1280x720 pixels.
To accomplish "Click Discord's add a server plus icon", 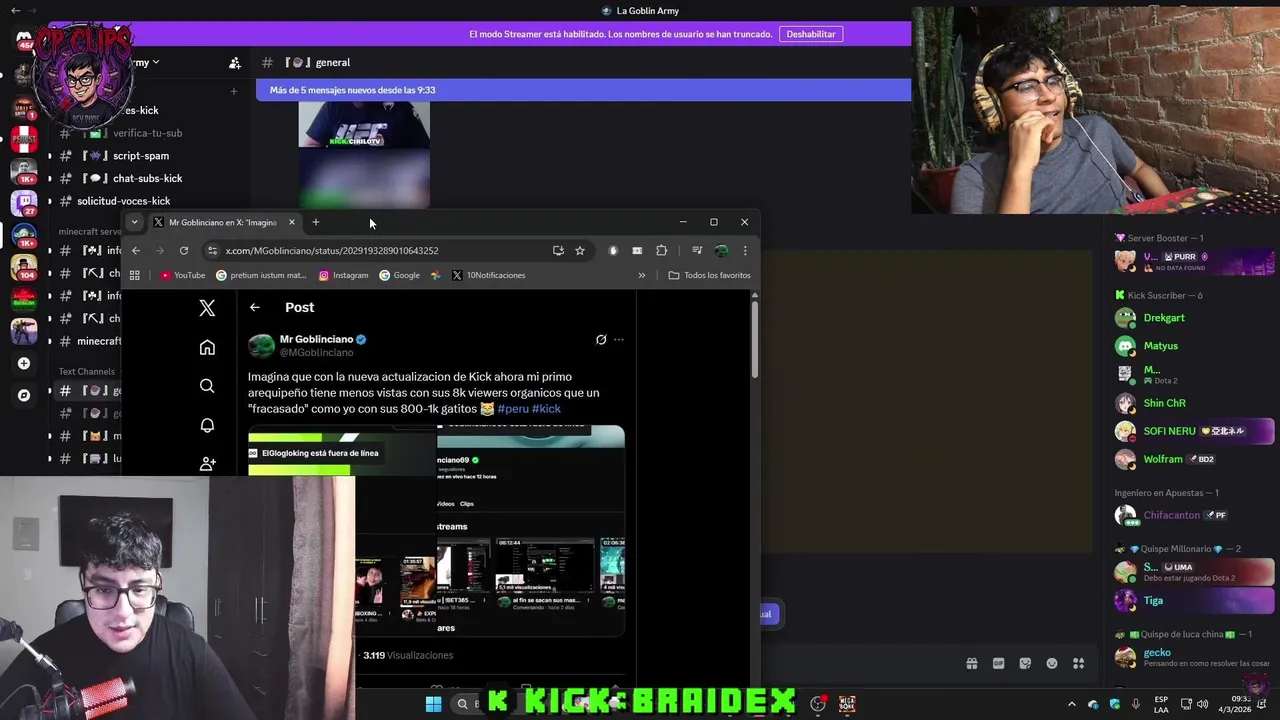I will click(24, 363).
